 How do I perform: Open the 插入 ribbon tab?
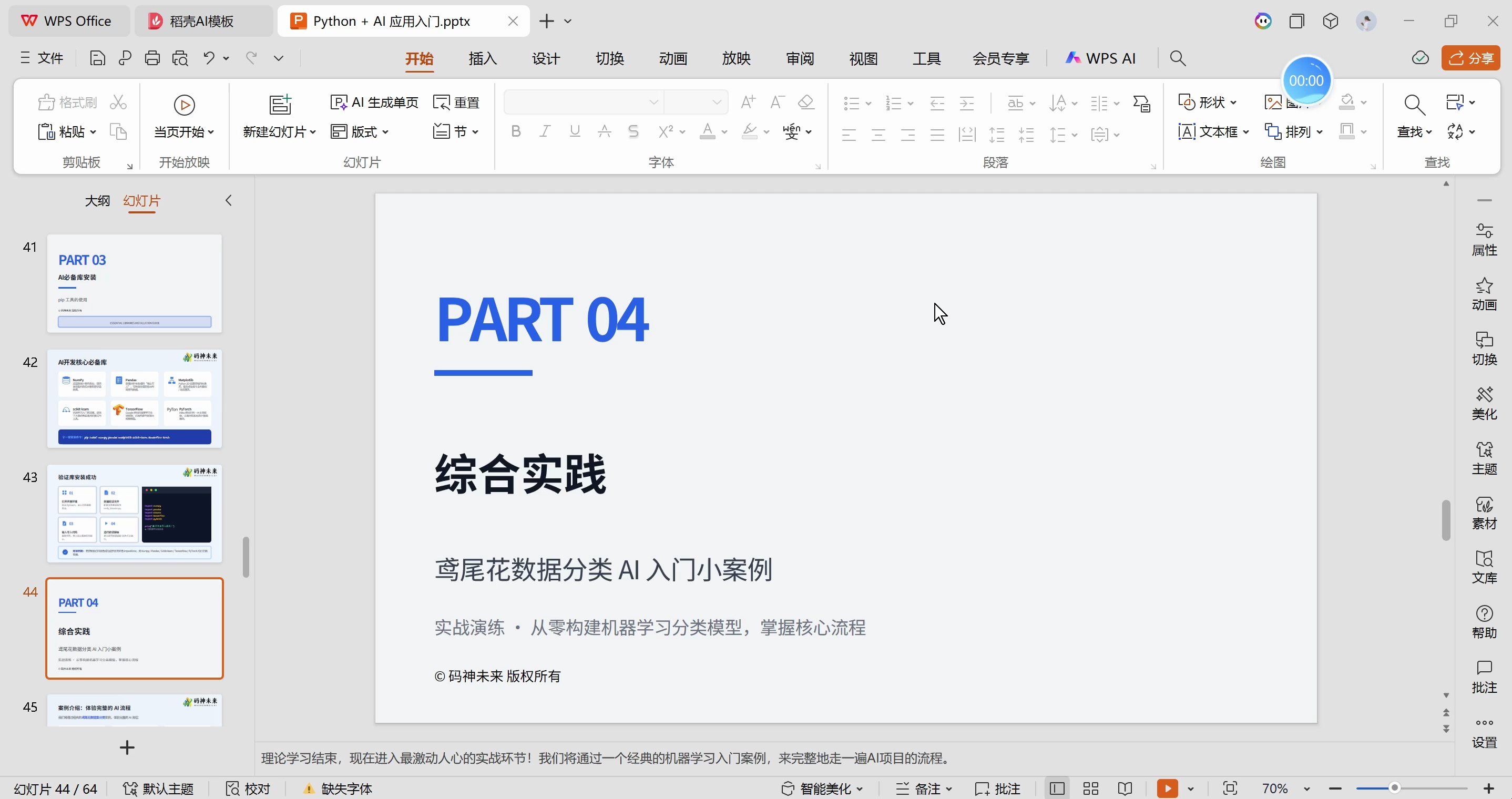pos(483,58)
